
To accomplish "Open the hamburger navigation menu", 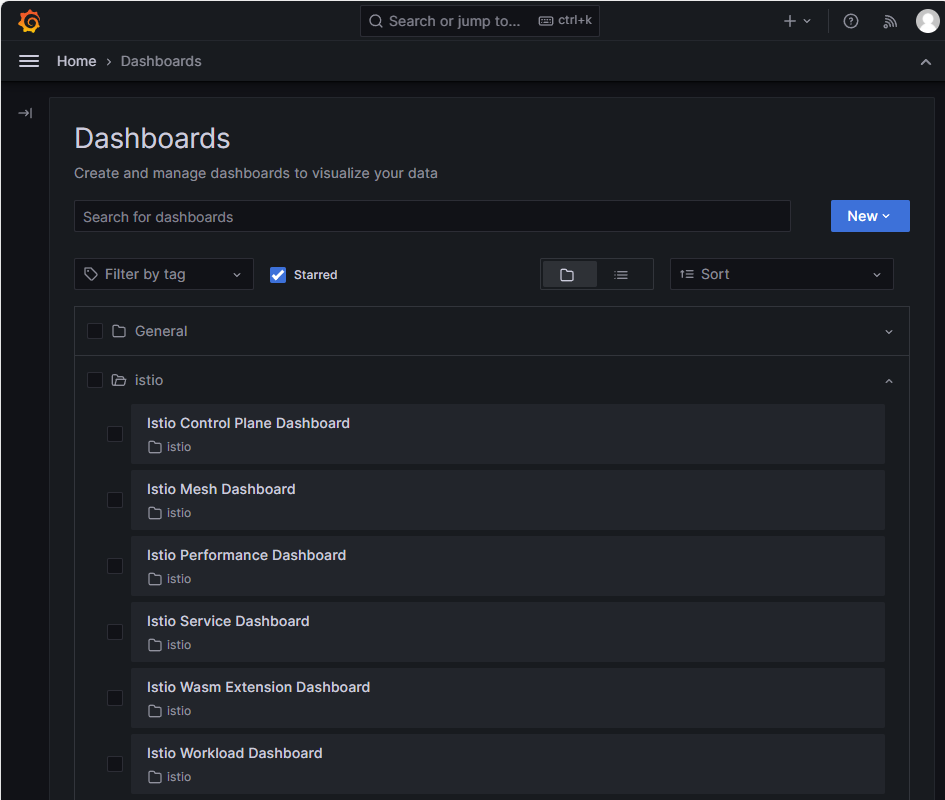I will point(29,61).
